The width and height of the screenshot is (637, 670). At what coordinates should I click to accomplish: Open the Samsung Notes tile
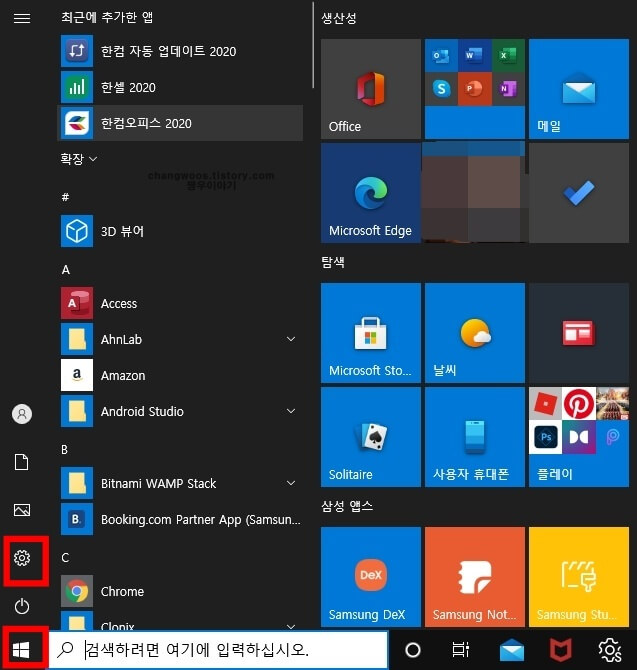(475, 577)
